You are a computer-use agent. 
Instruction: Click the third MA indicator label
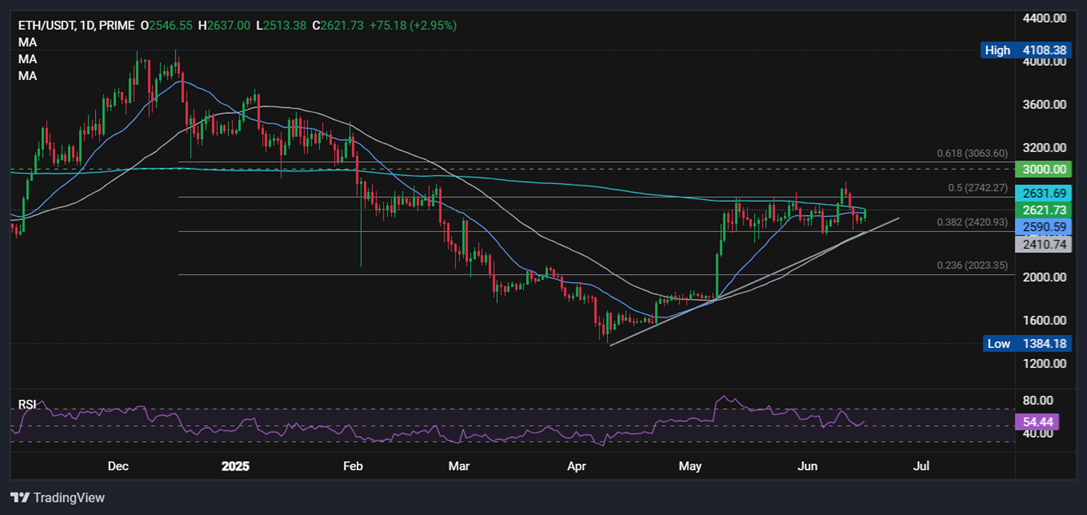click(x=28, y=76)
